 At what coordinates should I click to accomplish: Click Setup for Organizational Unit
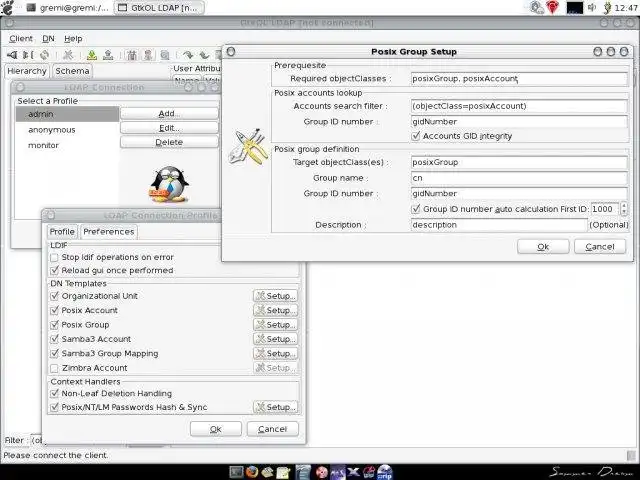(x=275, y=296)
